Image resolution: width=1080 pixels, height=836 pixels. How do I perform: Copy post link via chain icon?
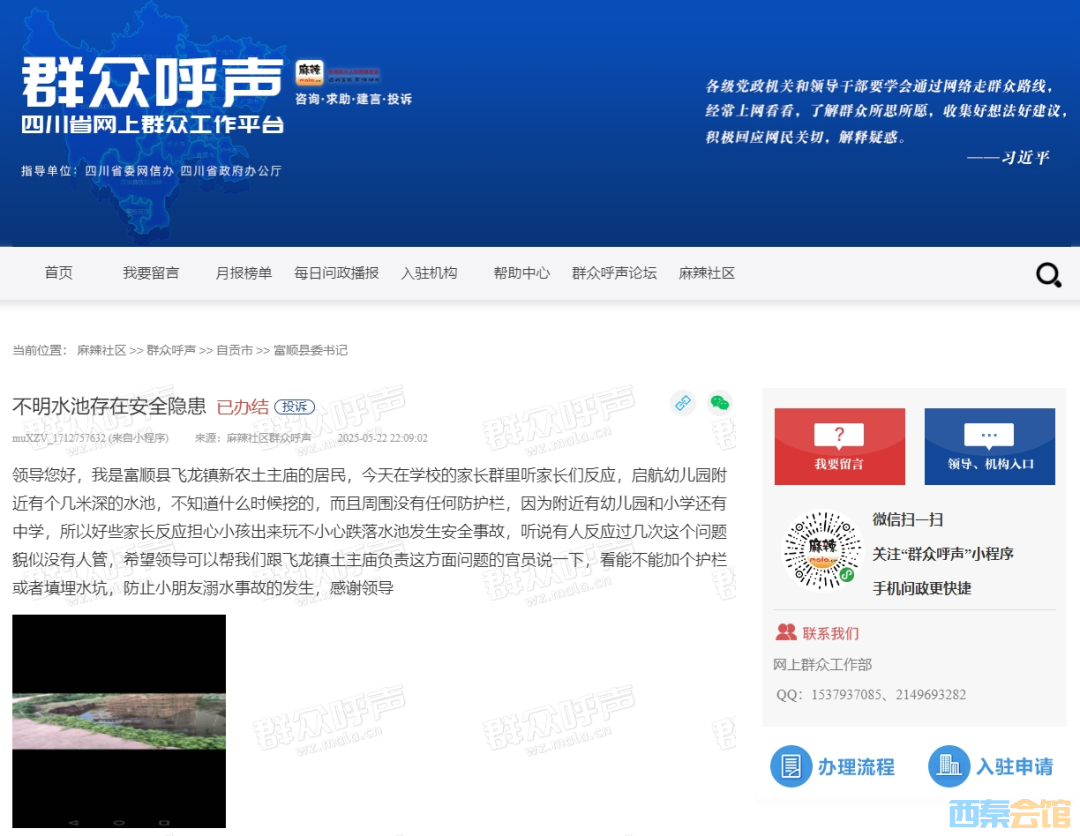click(683, 403)
